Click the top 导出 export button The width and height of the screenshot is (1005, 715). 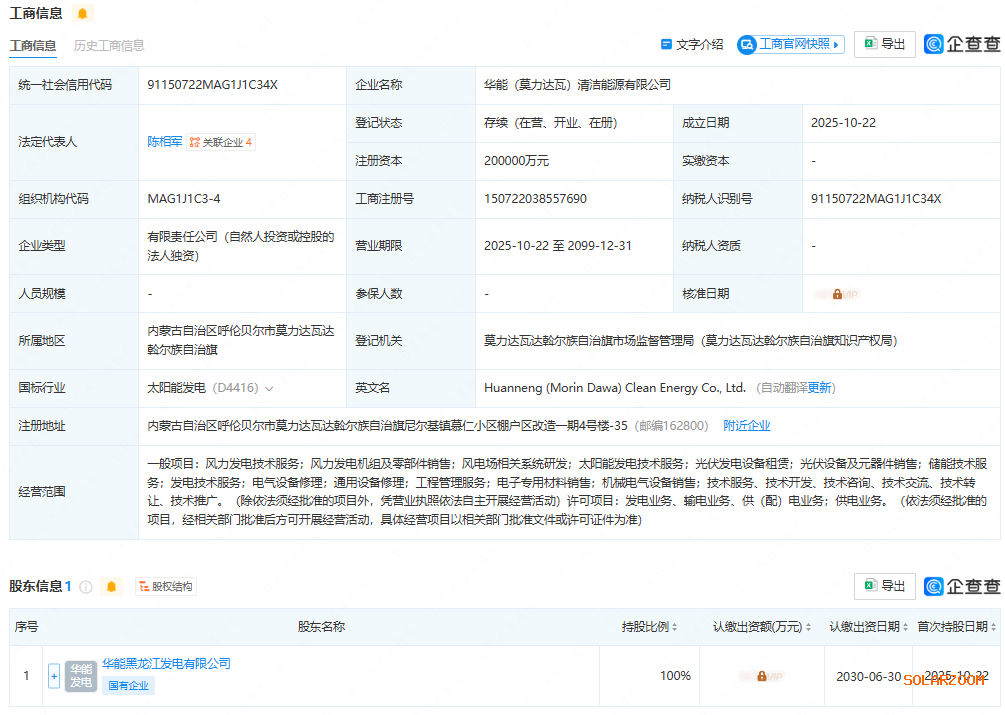click(885, 44)
